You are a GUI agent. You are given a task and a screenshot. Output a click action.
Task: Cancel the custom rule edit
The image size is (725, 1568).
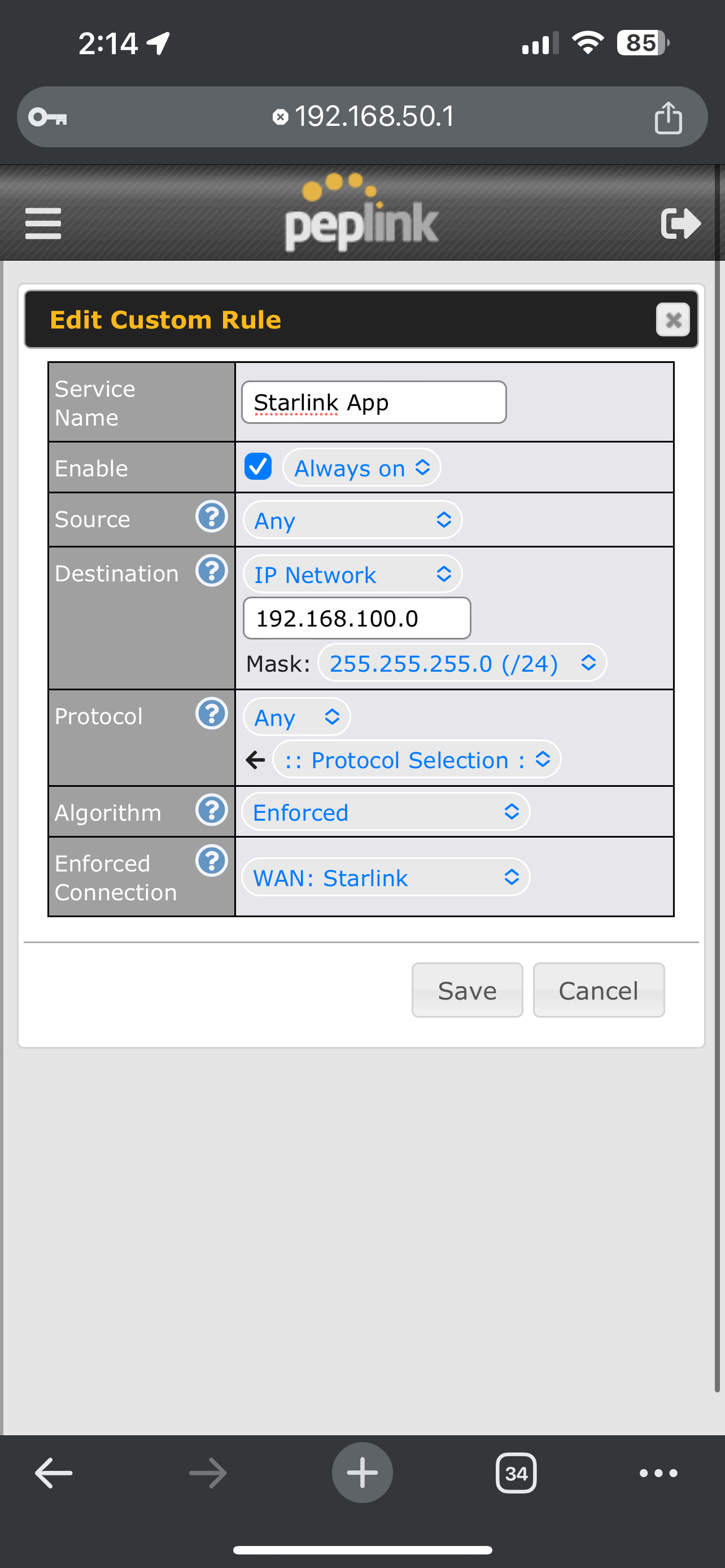click(x=598, y=991)
